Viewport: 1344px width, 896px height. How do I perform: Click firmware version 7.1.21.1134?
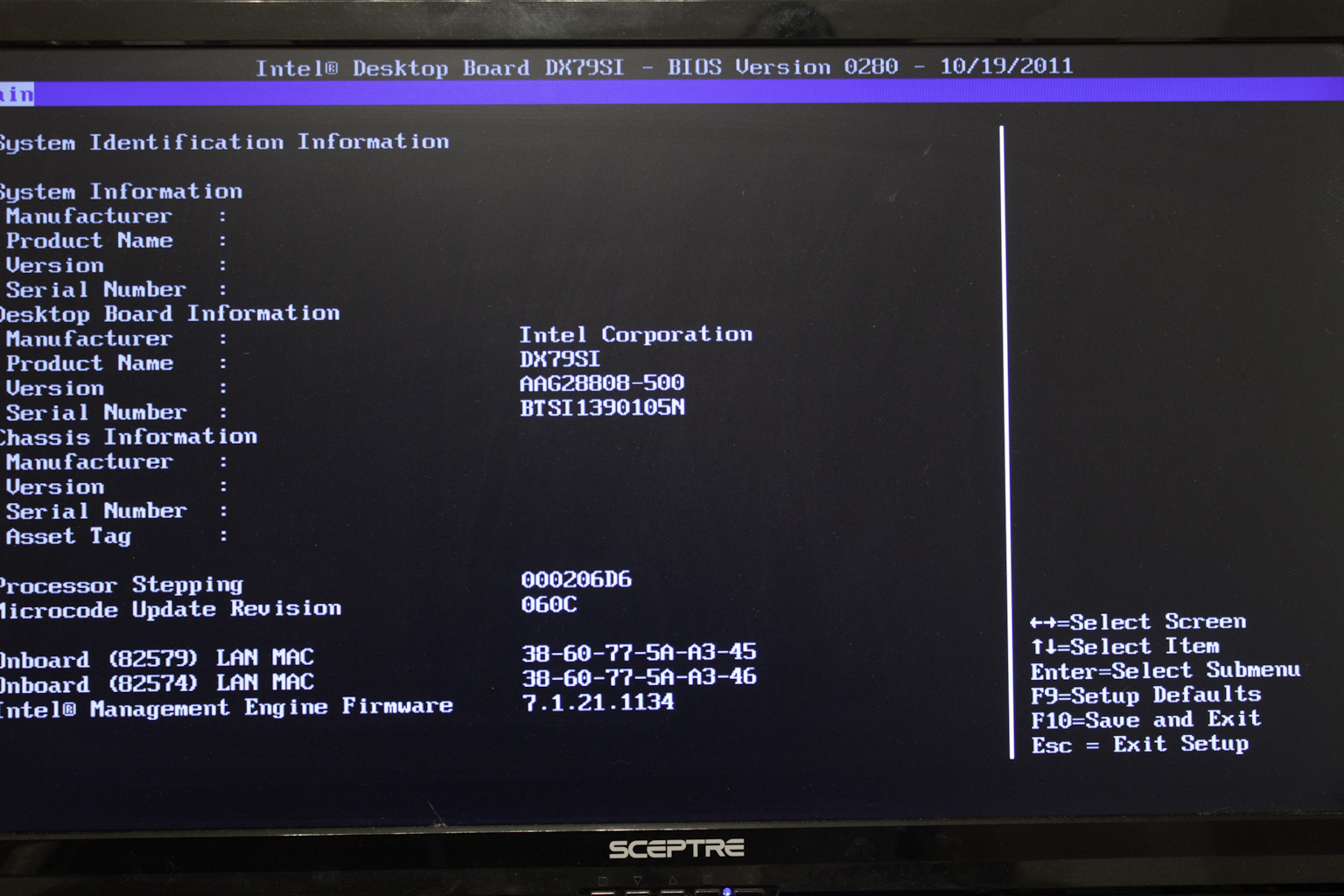(598, 702)
